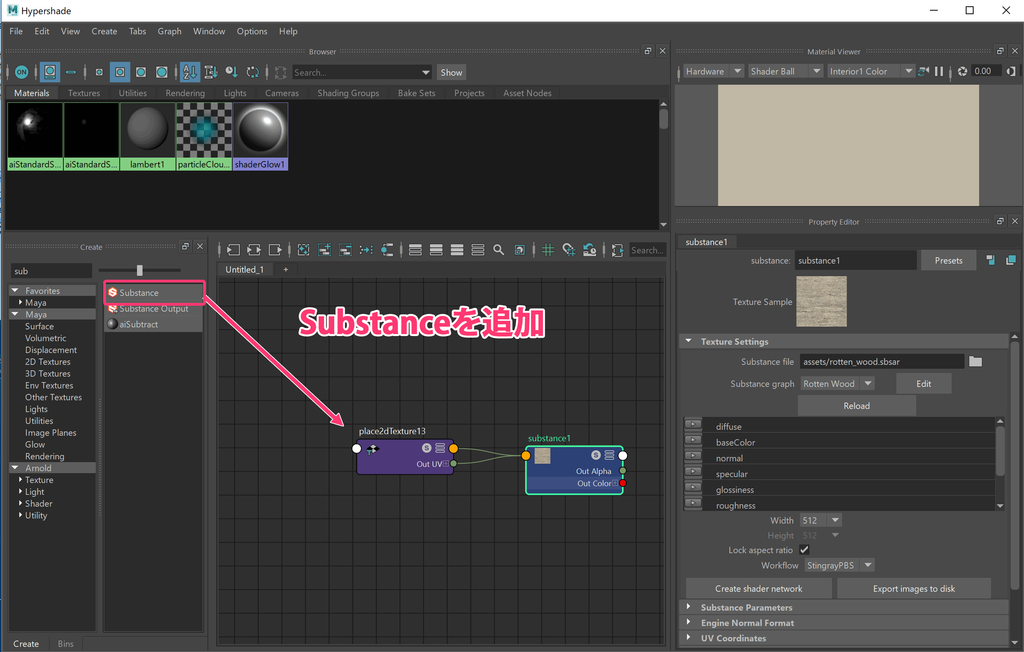Select 2D Textures category

tap(48, 361)
